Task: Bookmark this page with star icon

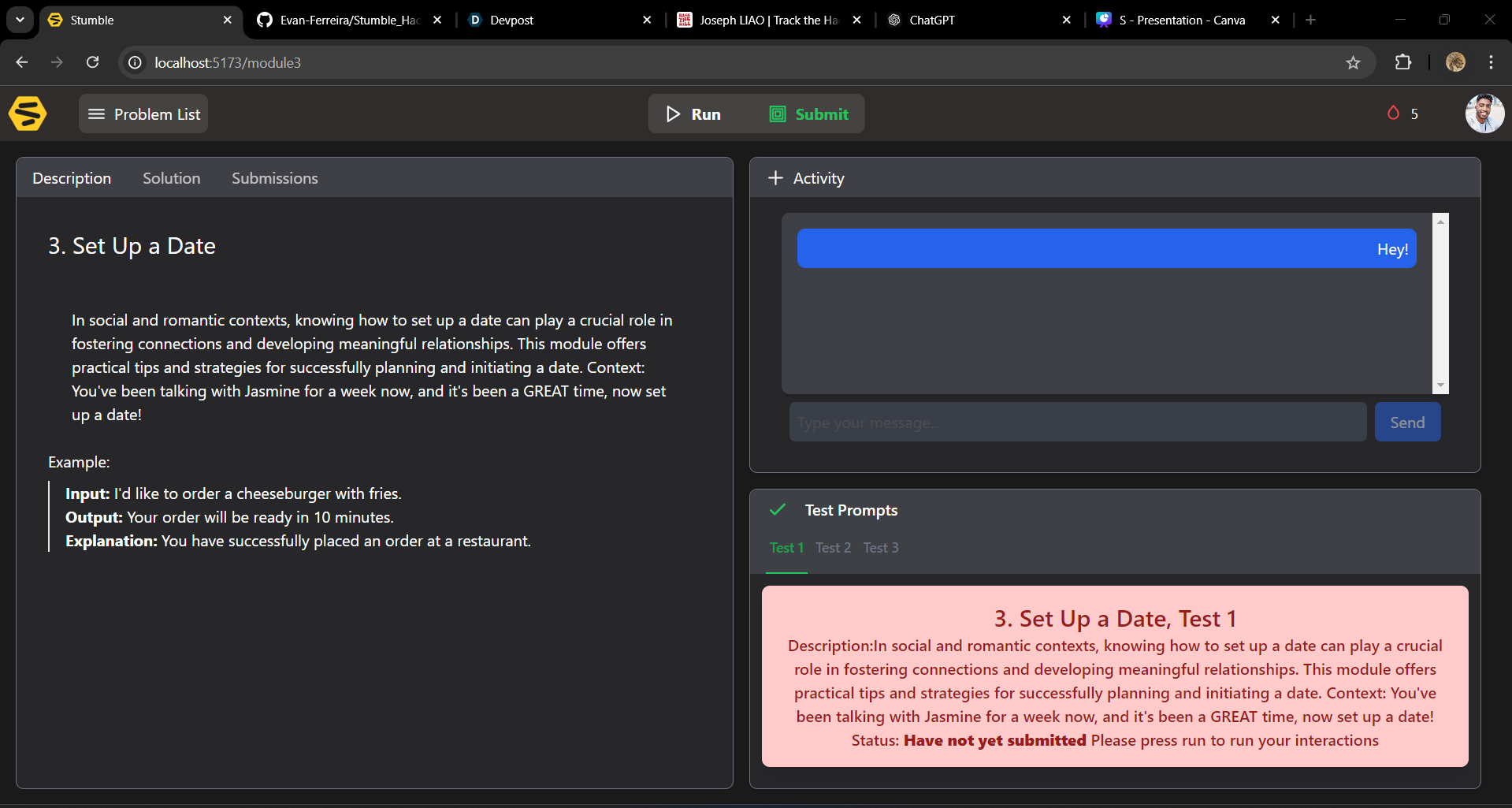Action: tap(1353, 62)
